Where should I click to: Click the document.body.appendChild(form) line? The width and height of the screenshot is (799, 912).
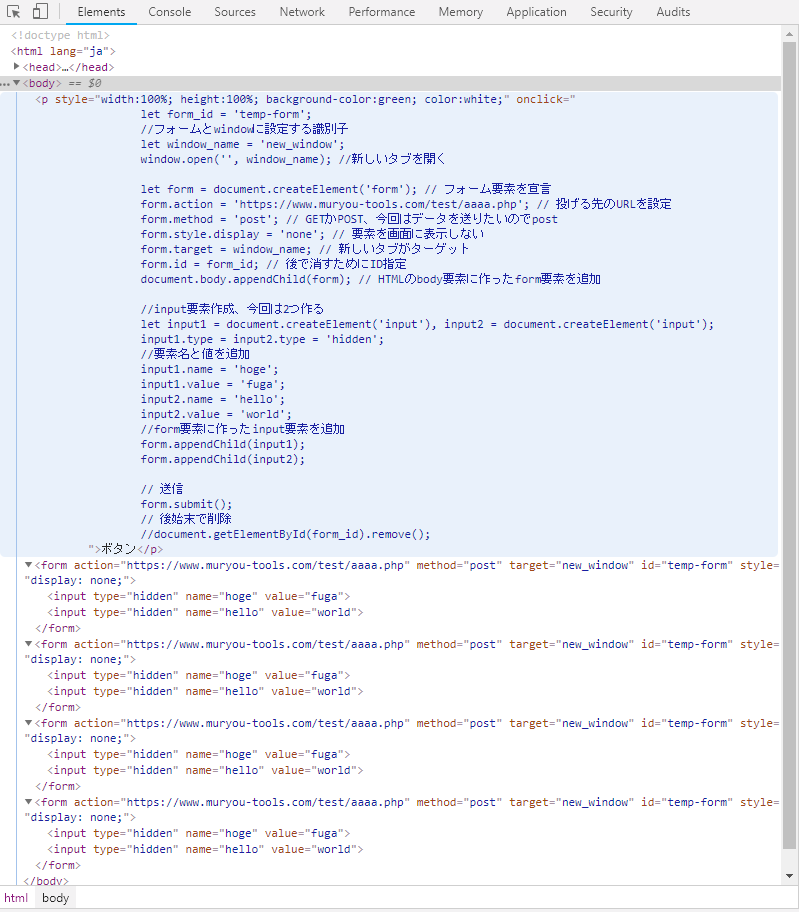coord(370,279)
